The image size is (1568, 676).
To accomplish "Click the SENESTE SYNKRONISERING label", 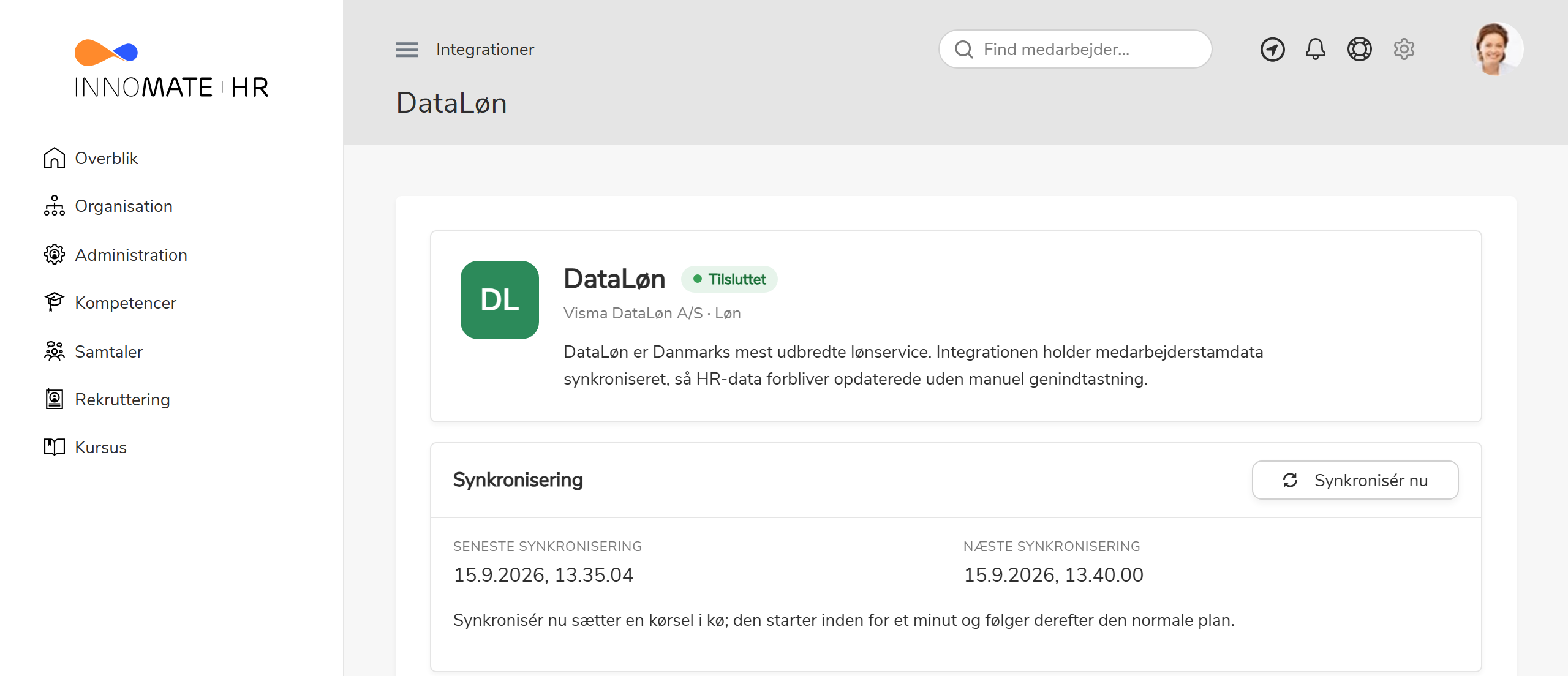I will click(x=548, y=546).
